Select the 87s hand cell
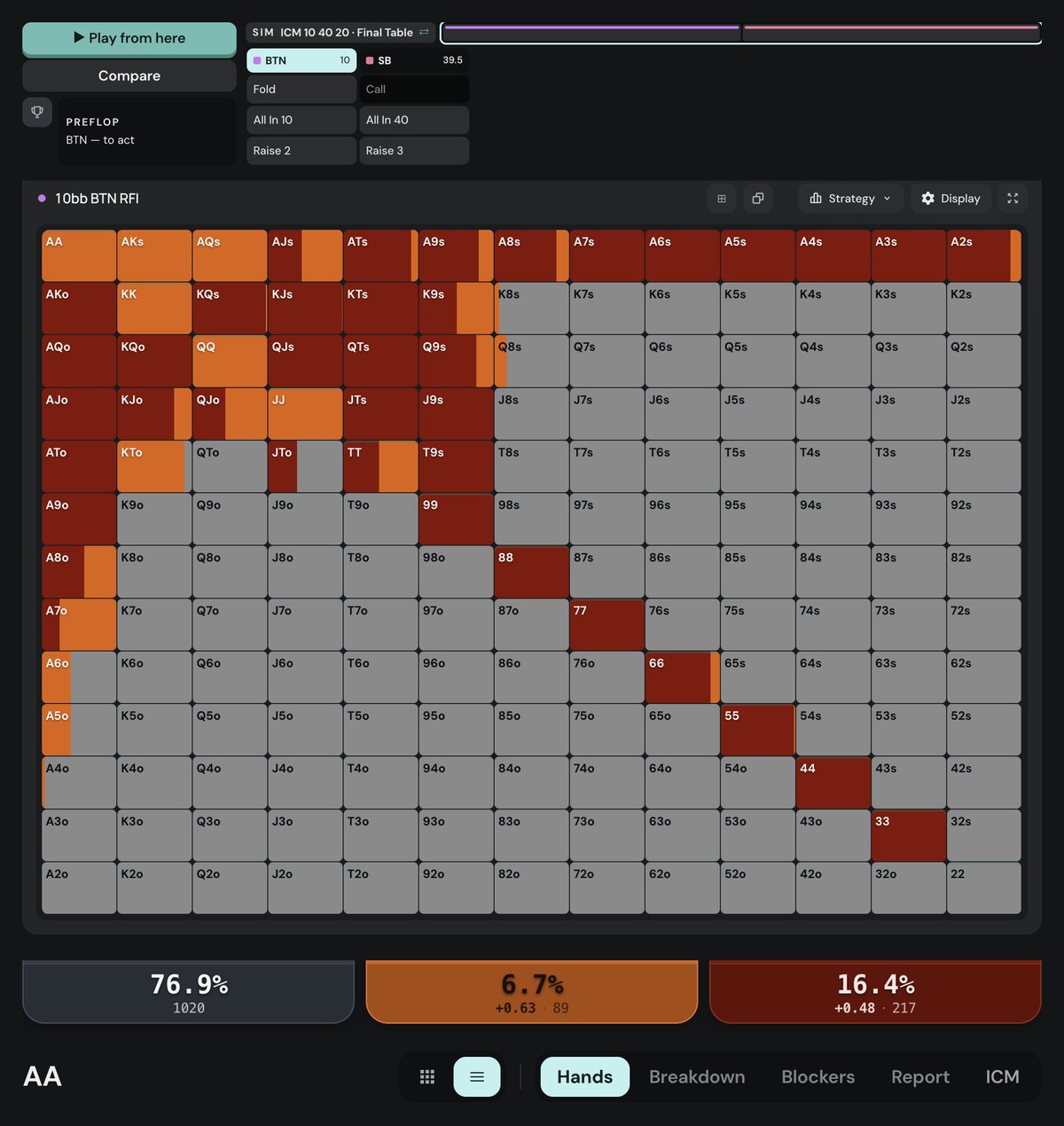The image size is (1064, 1126). (x=607, y=572)
